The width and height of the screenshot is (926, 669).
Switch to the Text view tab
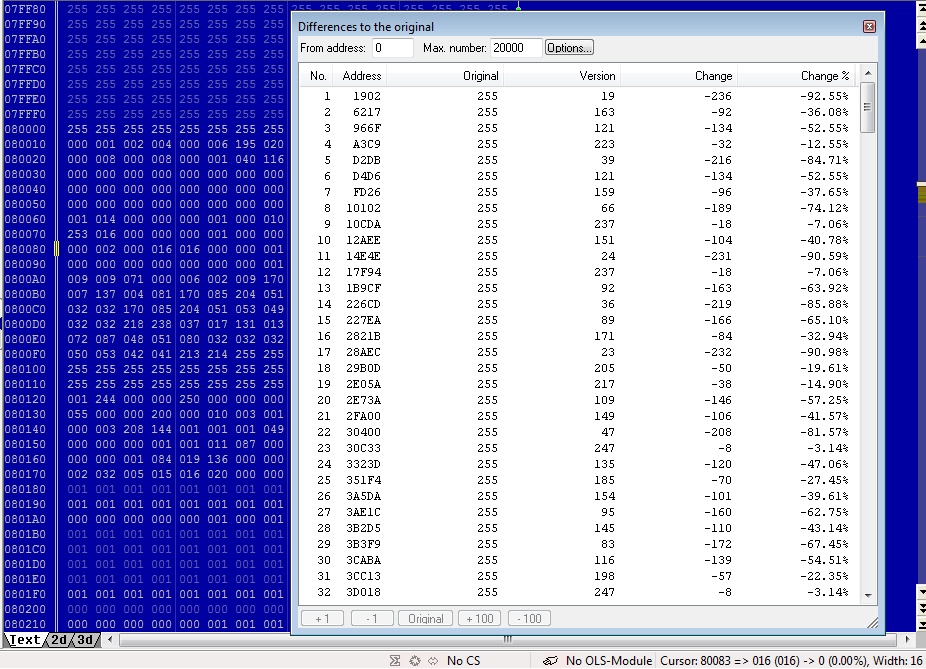tap(24, 640)
